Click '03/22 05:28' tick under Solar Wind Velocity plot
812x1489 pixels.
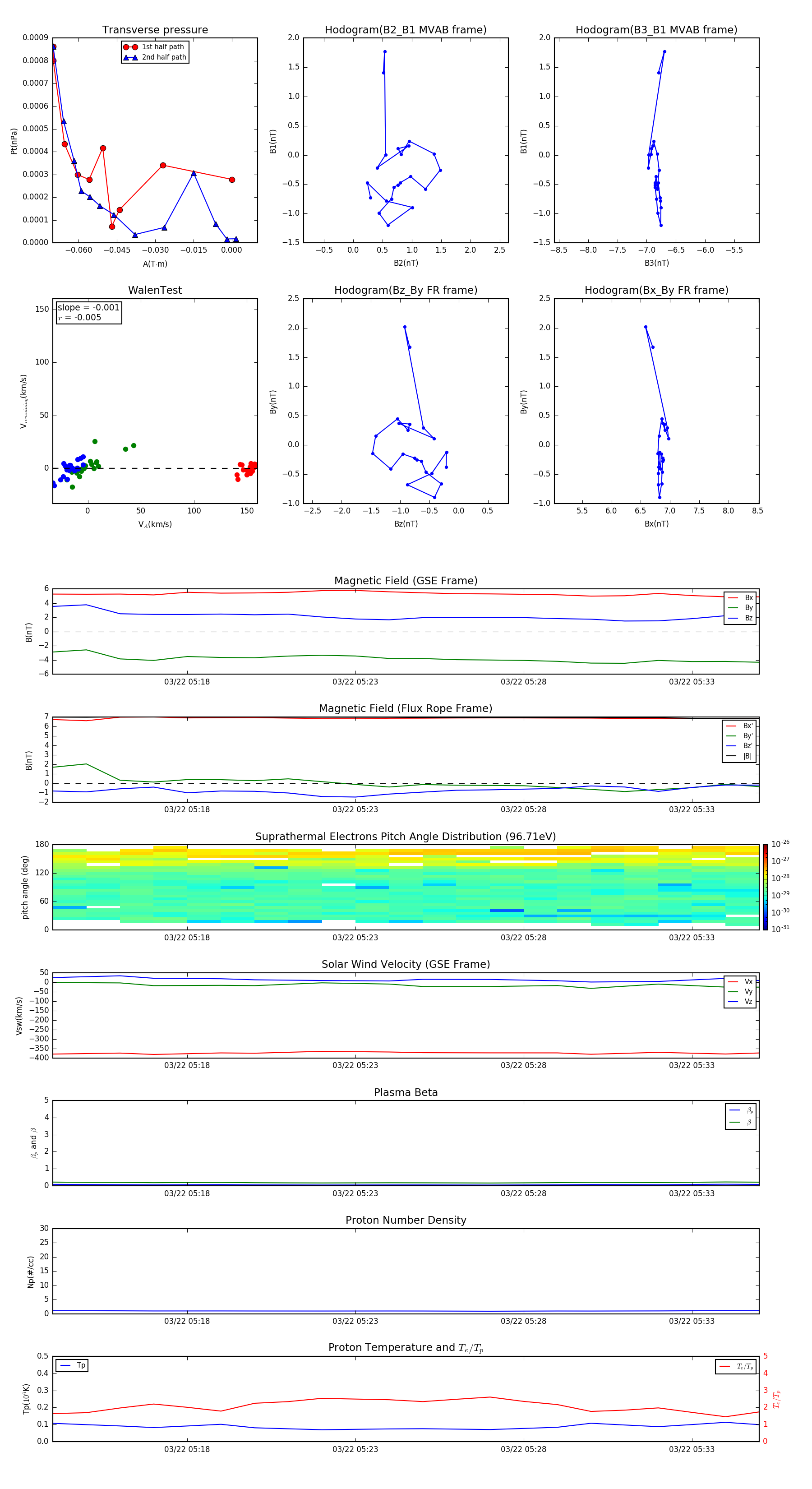coord(523,1065)
